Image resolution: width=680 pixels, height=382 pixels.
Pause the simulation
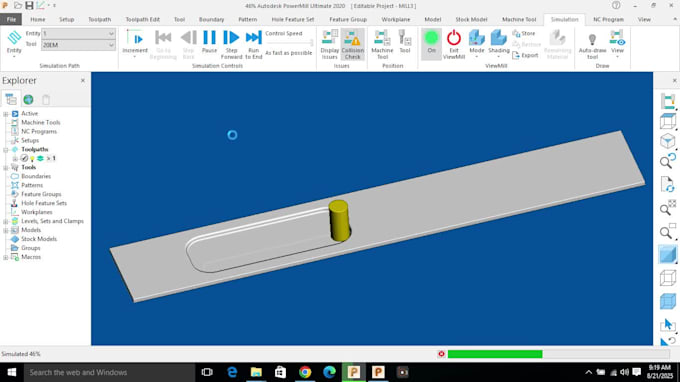coord(209,42)
